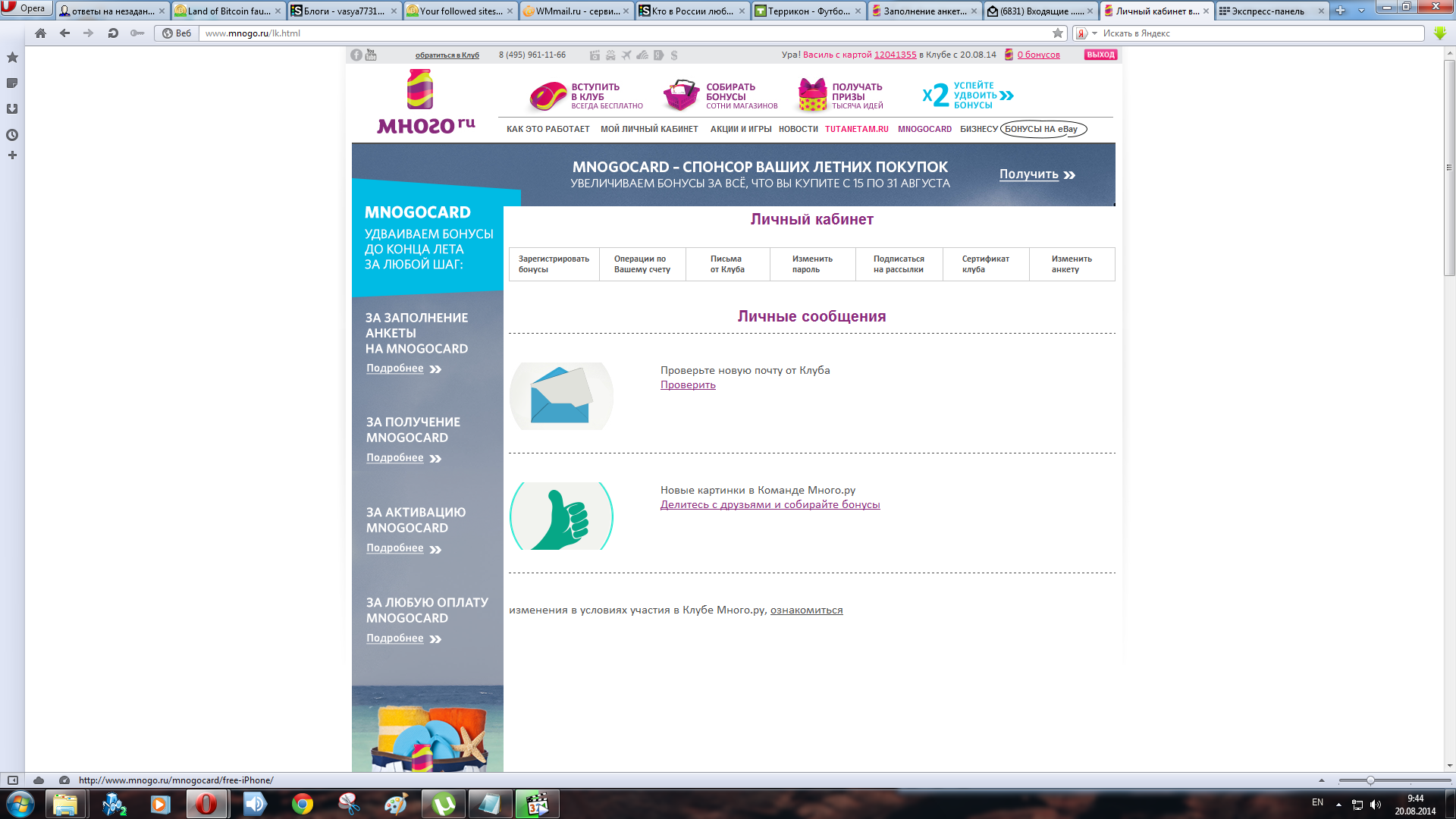Reload the page with the refresh icon
This screenshot has width=1456, height=819.
click(113, 33)
